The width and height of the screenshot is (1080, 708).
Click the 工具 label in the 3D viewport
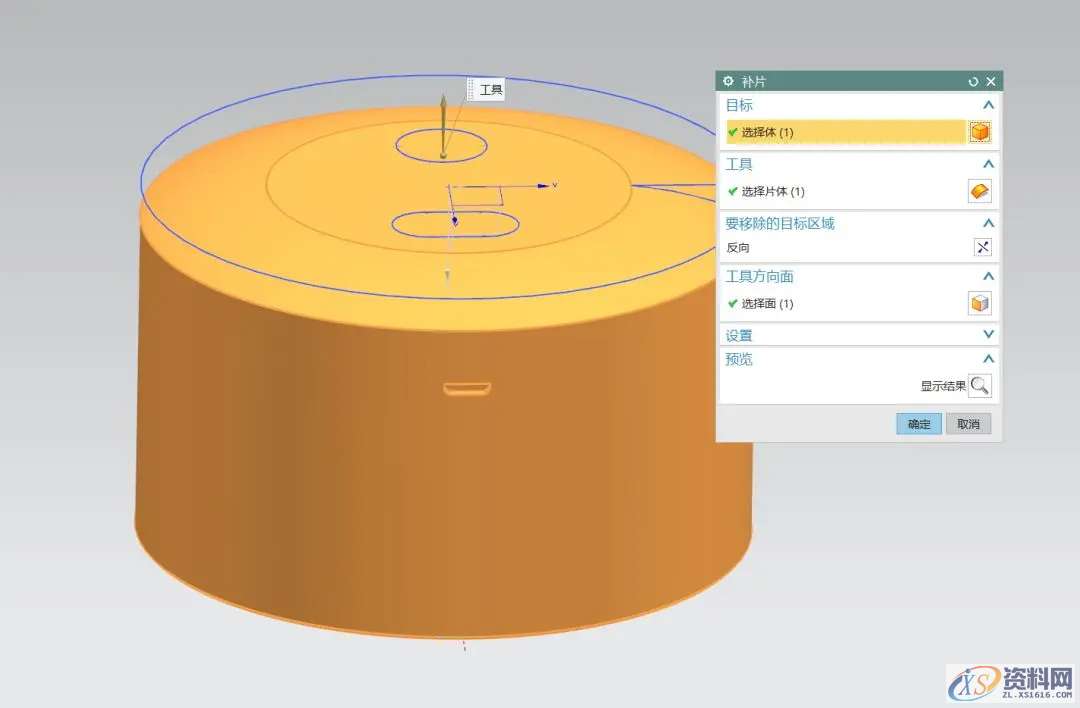490,91
